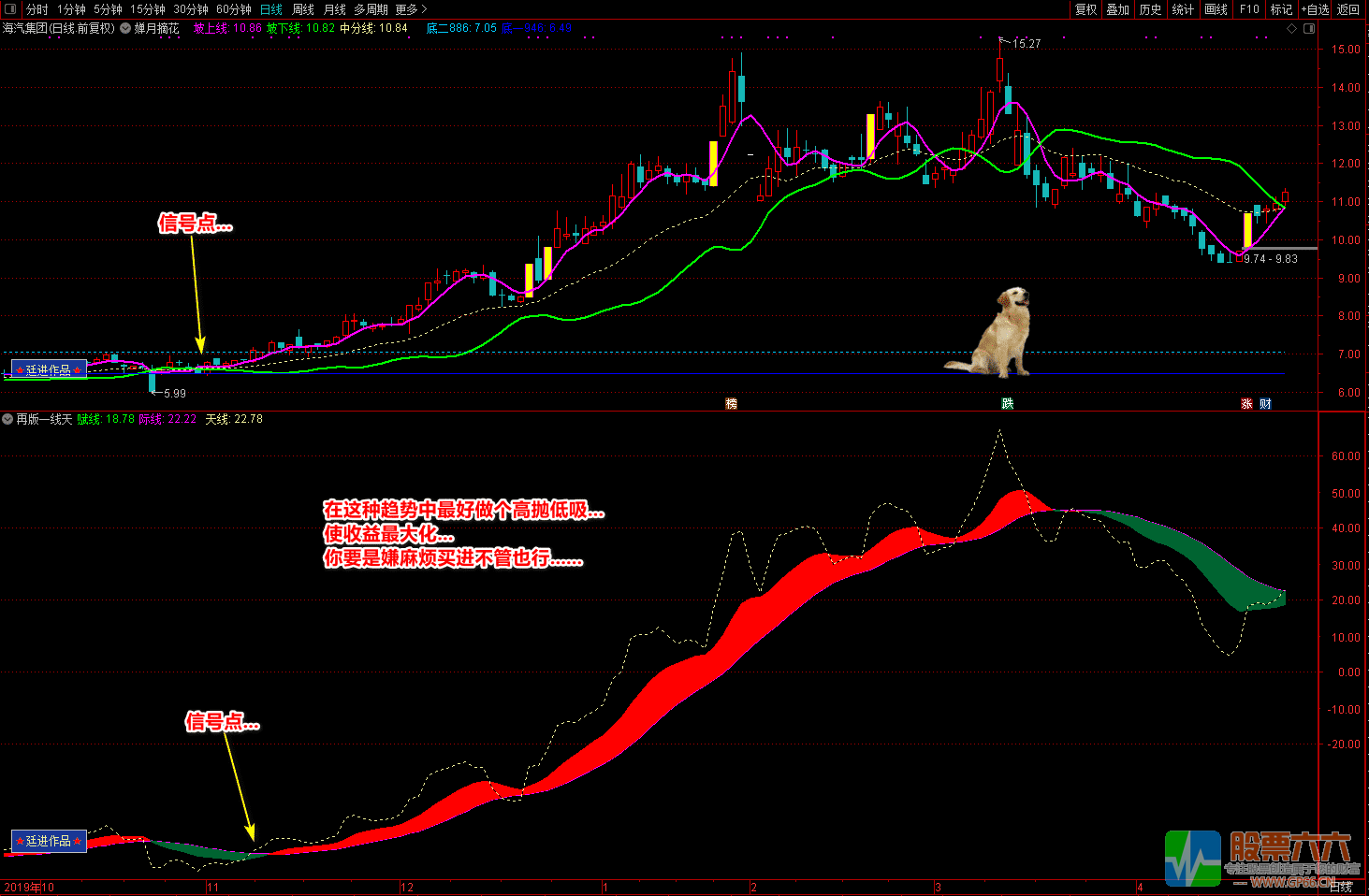Click the +自选 add to watchlist button

[1315, 9]
